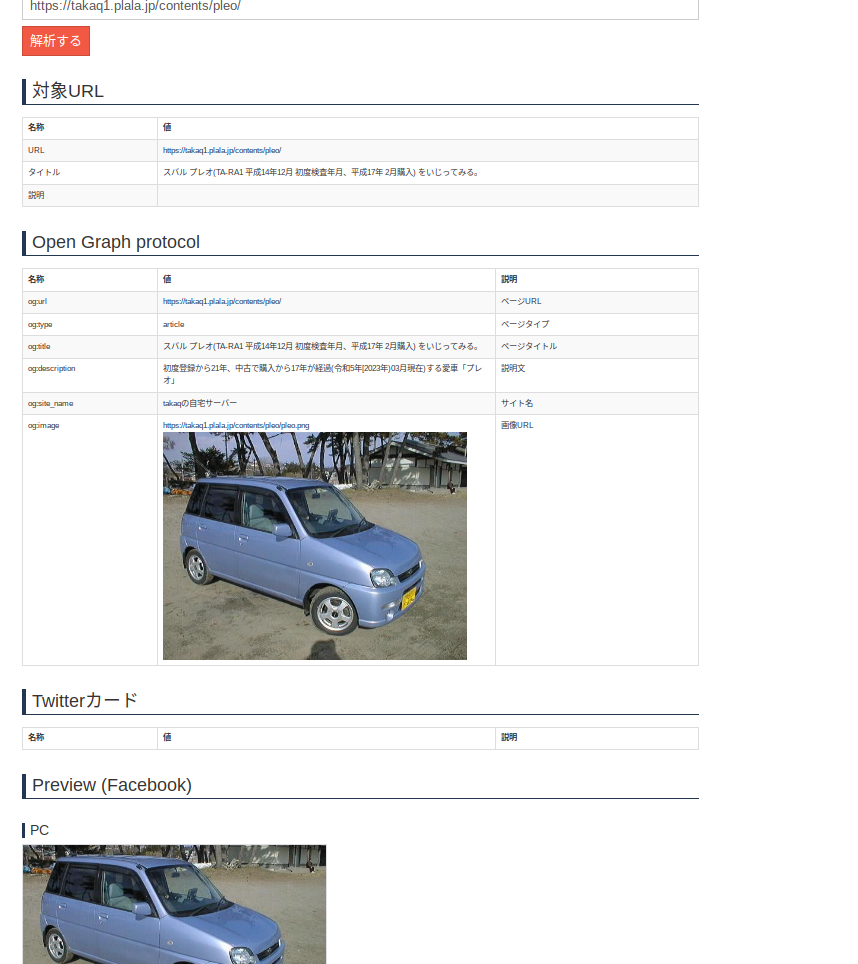Click the Facebook PC preview car image

(x=175, y=904)
